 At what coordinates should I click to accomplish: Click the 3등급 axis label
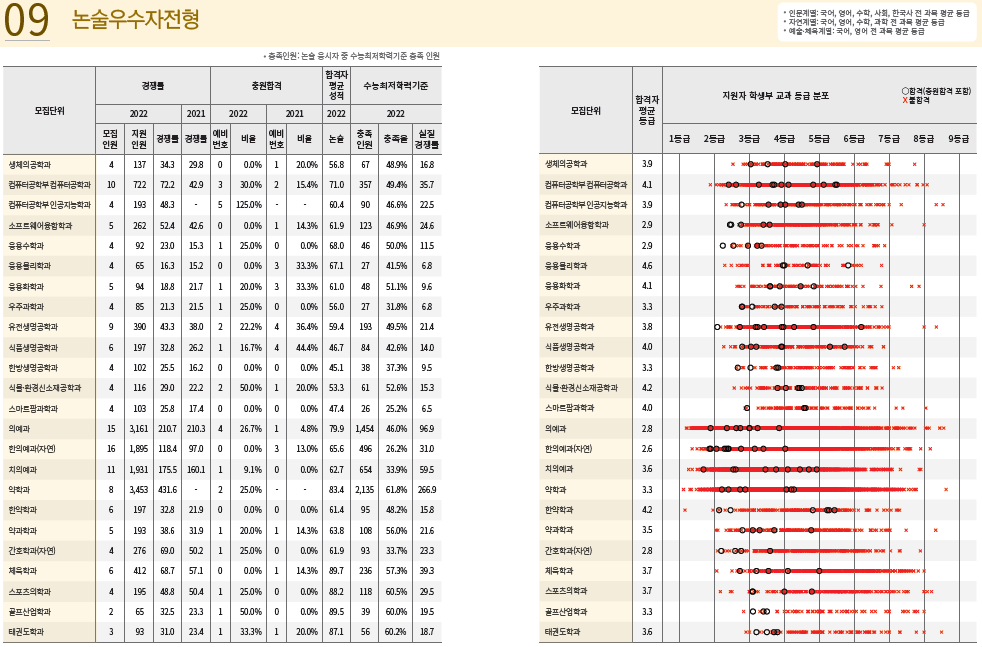tap(749, 138)
